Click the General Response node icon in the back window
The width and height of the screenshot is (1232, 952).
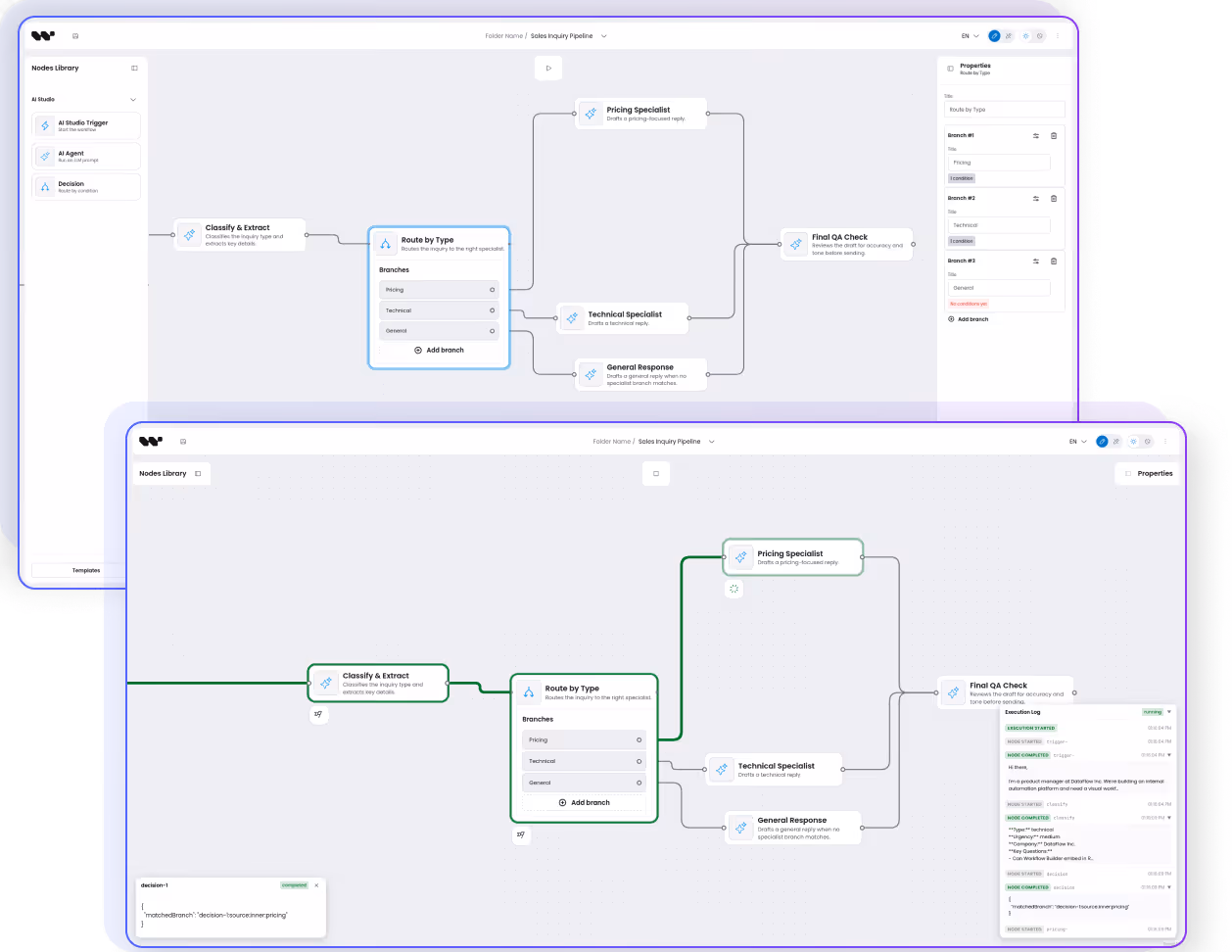click(x=591, y=374)
